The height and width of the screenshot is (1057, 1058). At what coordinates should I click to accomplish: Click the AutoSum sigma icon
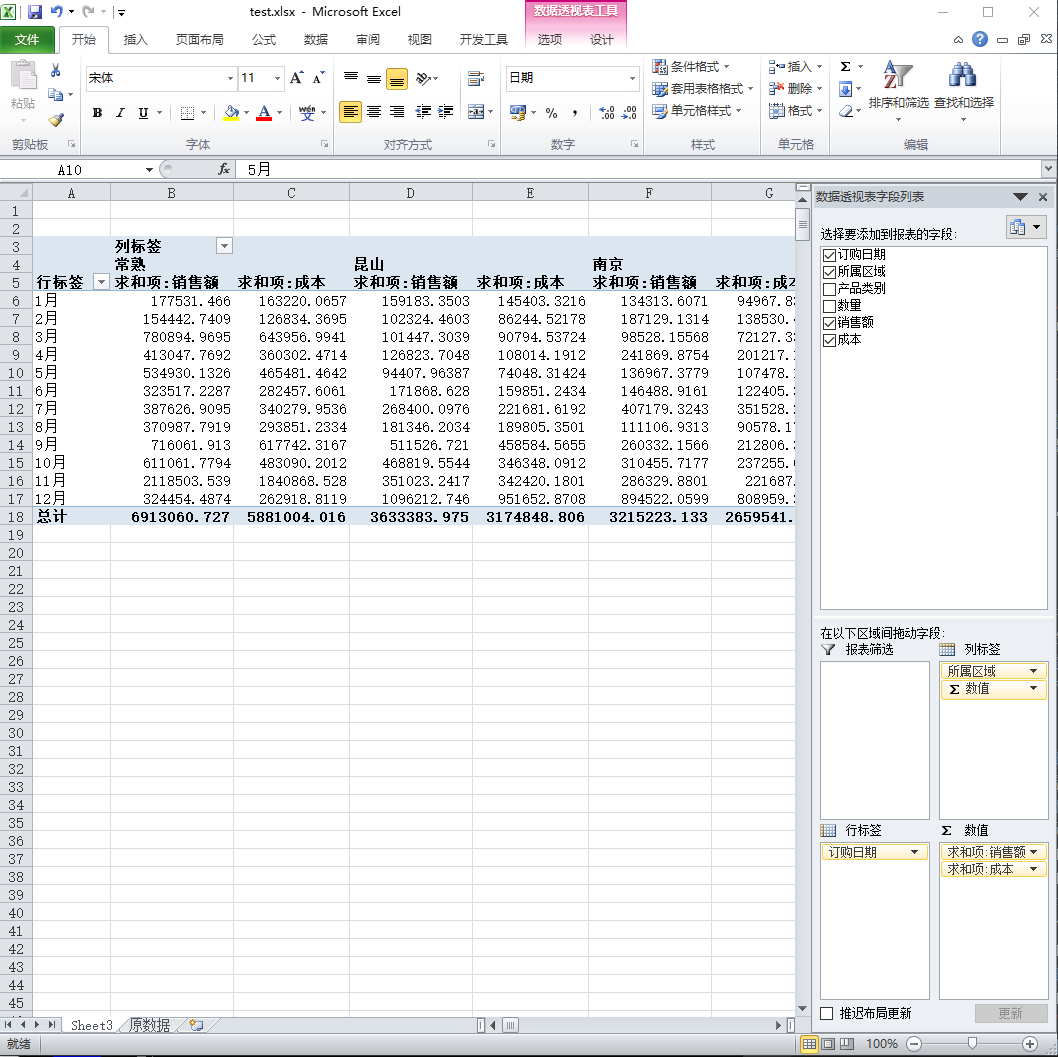tap(846, 67)
